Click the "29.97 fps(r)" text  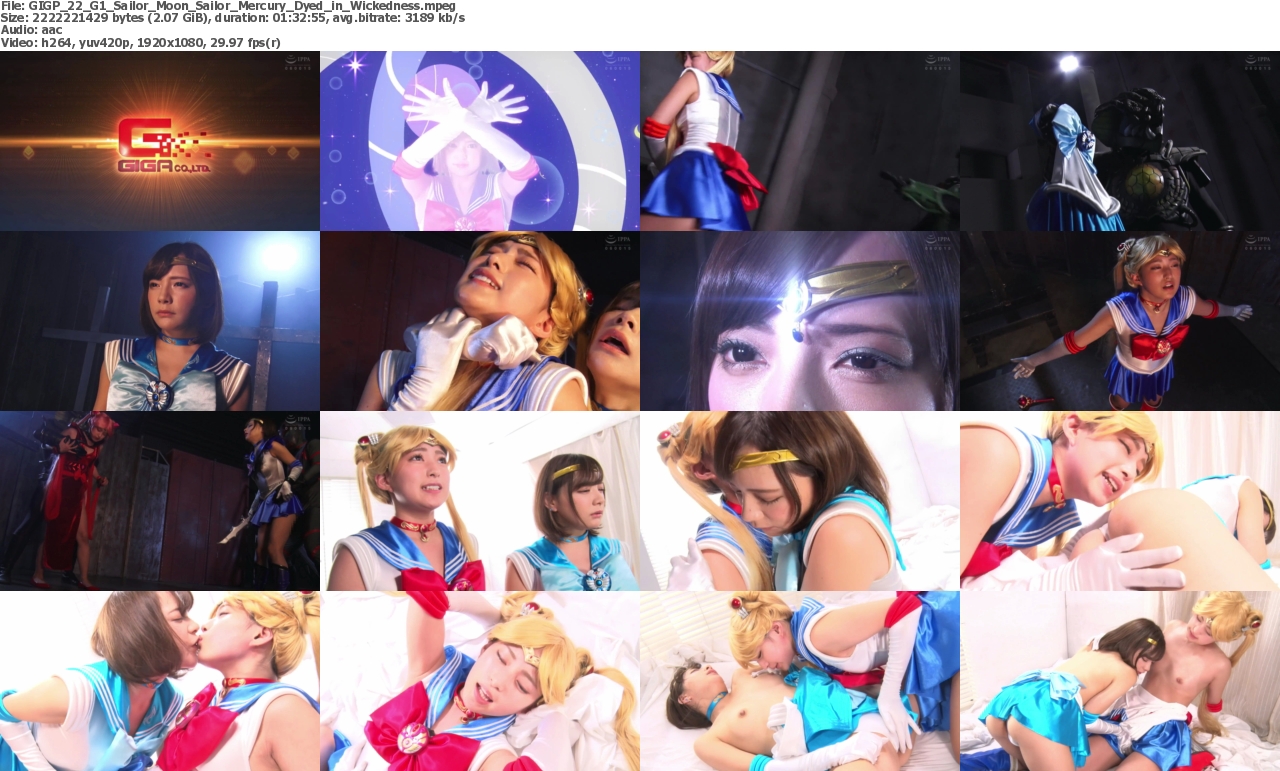click(243, 43)
